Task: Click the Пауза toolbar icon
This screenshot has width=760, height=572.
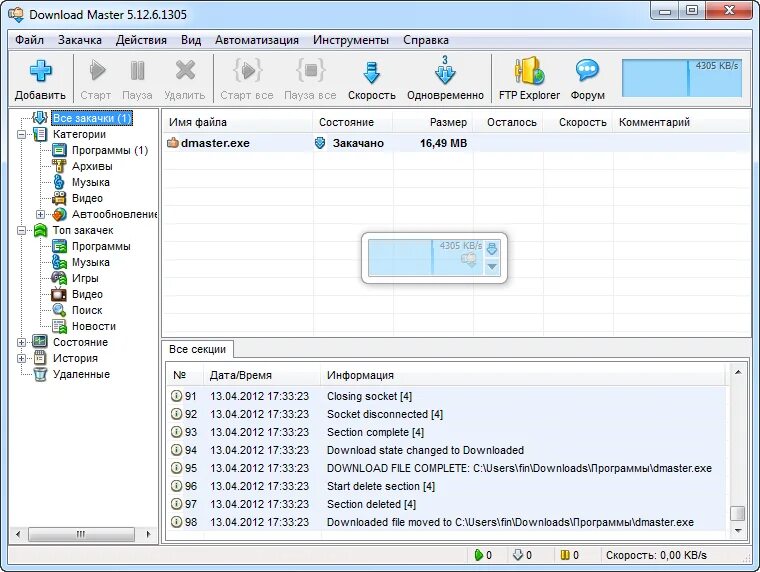Action: [138, 71]
